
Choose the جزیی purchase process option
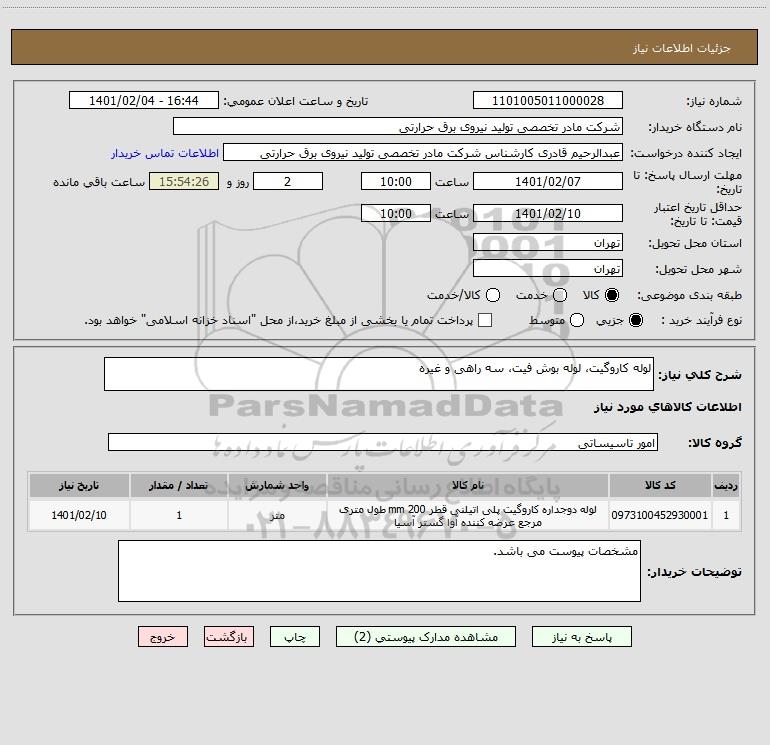pos(635,320)
